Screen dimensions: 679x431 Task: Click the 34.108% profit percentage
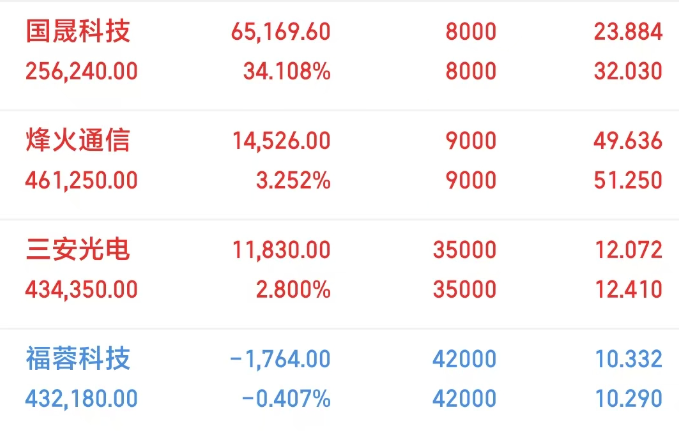(286, 71)
